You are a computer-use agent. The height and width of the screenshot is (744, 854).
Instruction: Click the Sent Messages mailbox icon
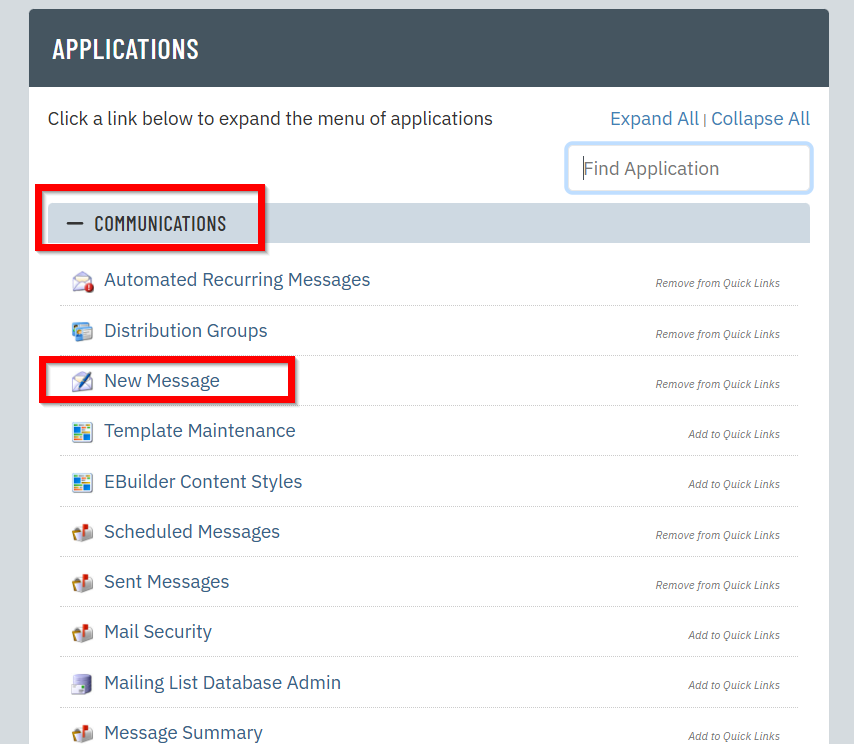[x=82, y=583]
